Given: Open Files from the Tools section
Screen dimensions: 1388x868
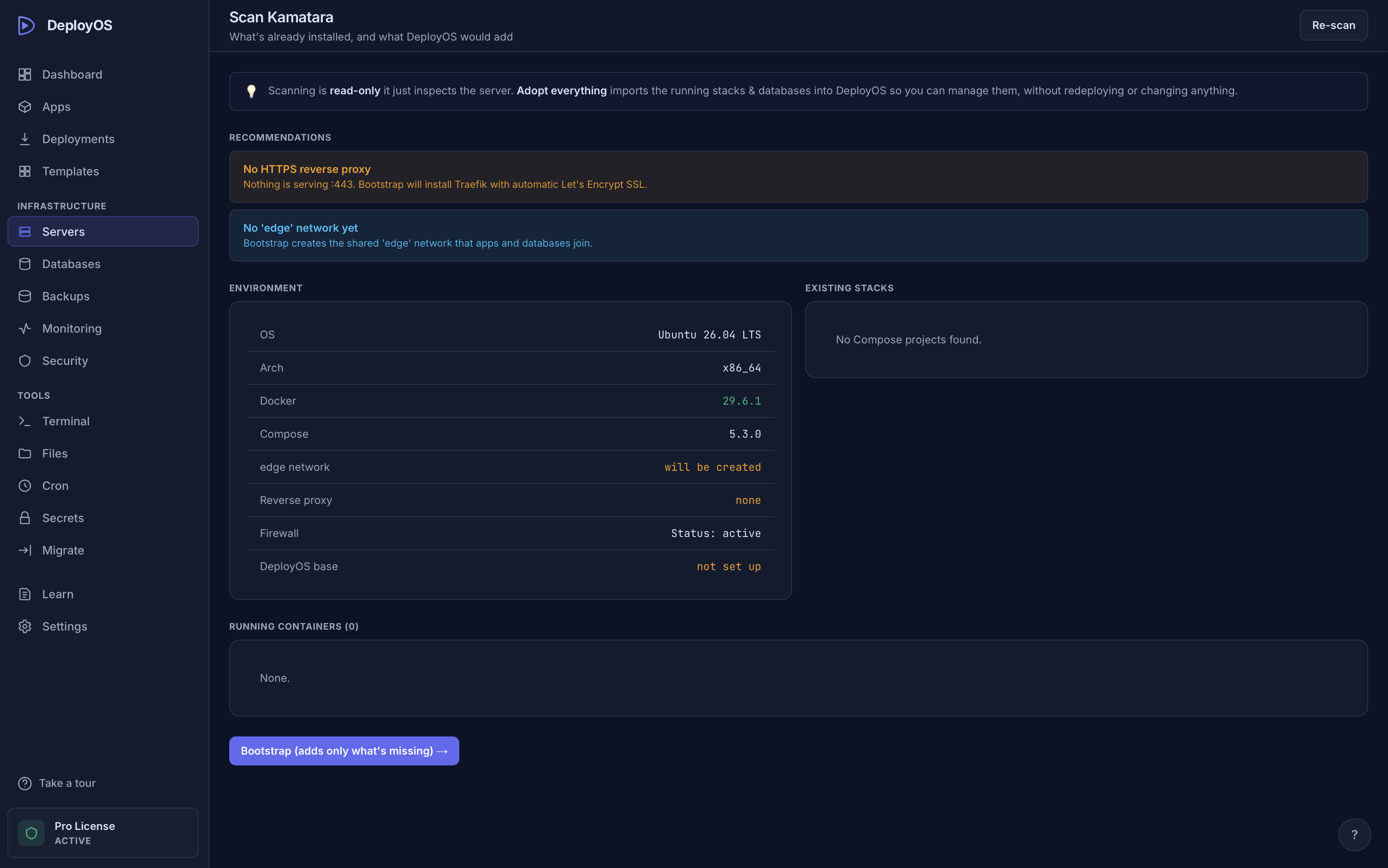Looking at the screenshot, I should click(x=103, y=453).
